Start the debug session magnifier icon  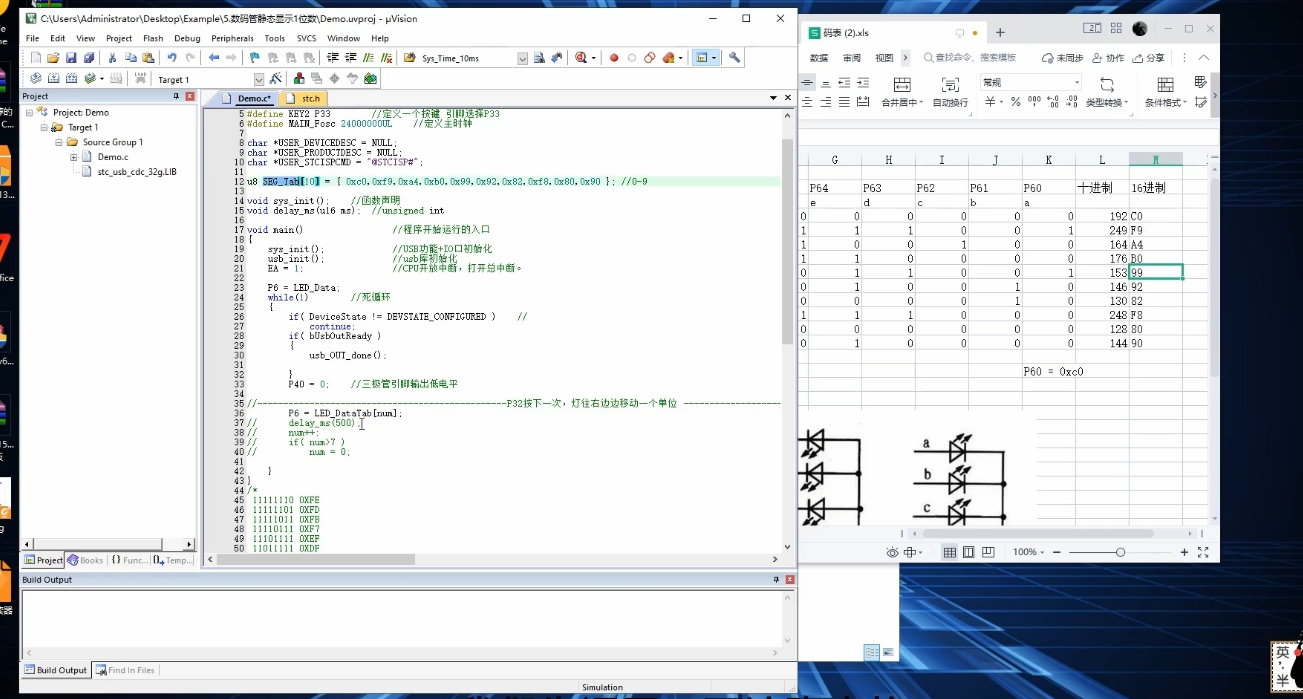581,58
